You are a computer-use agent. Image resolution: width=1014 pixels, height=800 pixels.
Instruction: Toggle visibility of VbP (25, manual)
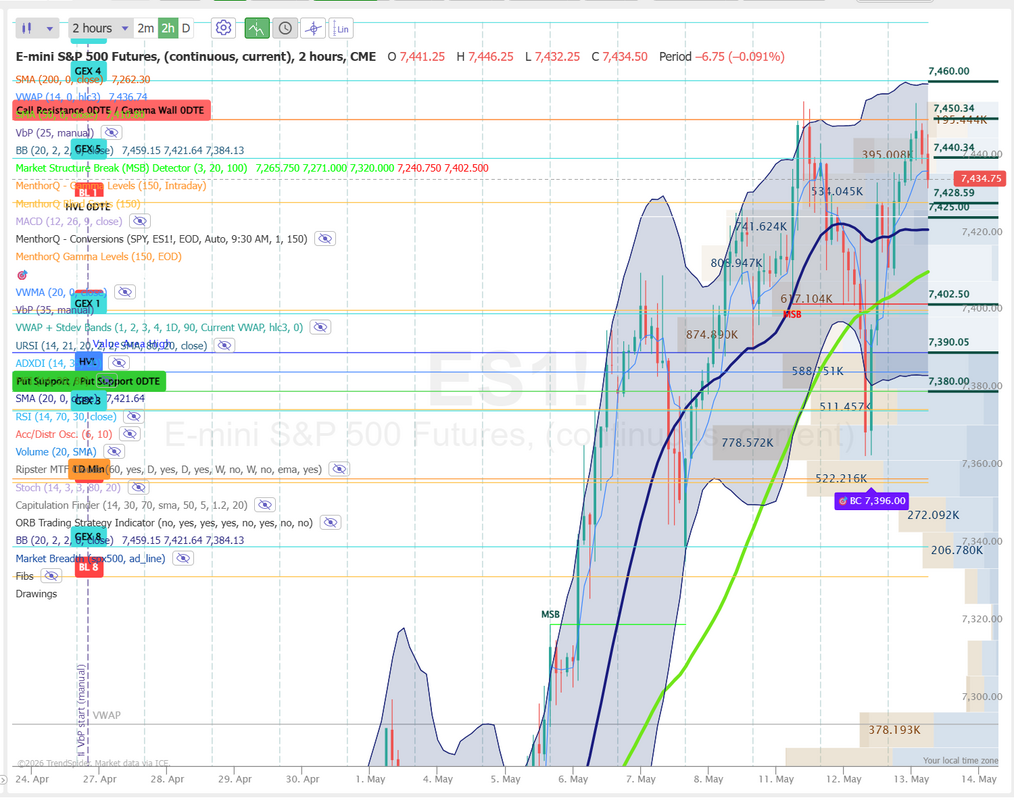111,133
